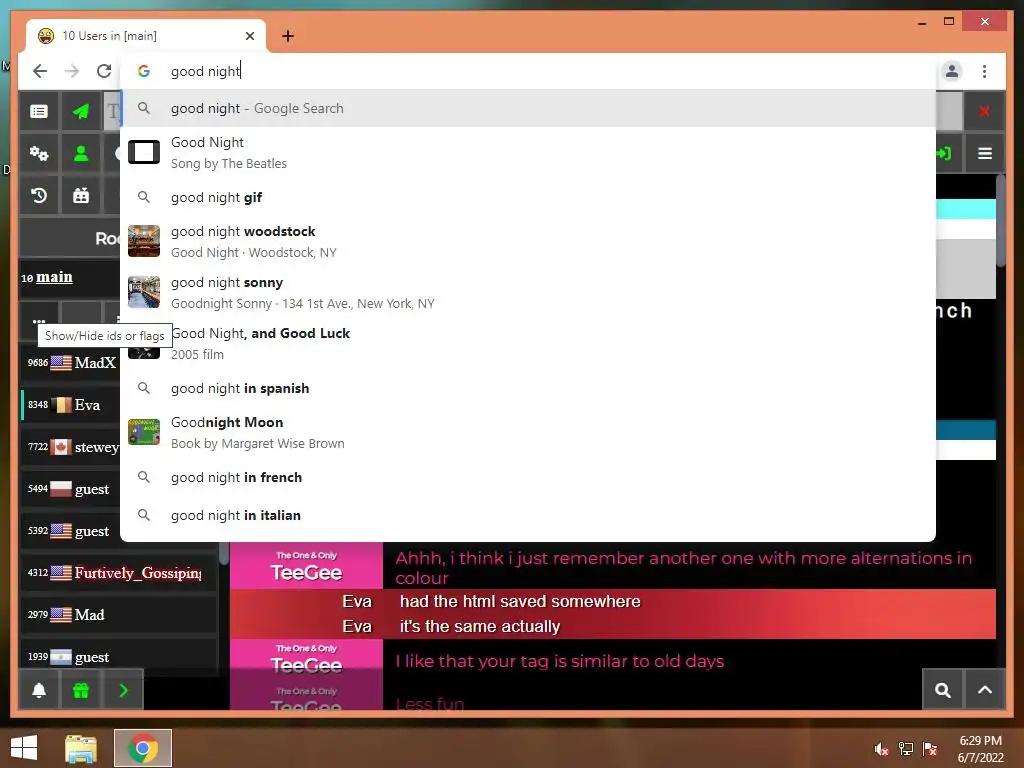Select 'good night sonny' suggestion
The height and width of the screenshot is (768, 1024).
coord(528,292)
